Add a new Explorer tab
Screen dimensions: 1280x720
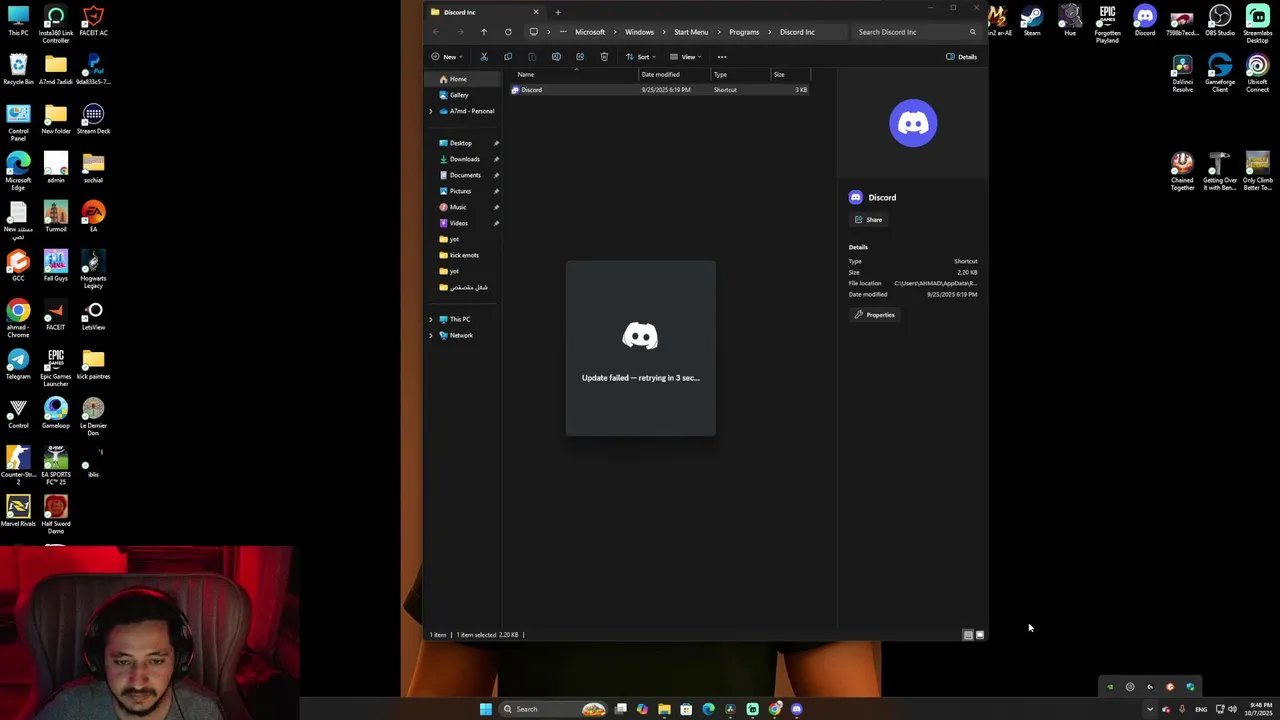pyautogui.click(x=558, y=12)
